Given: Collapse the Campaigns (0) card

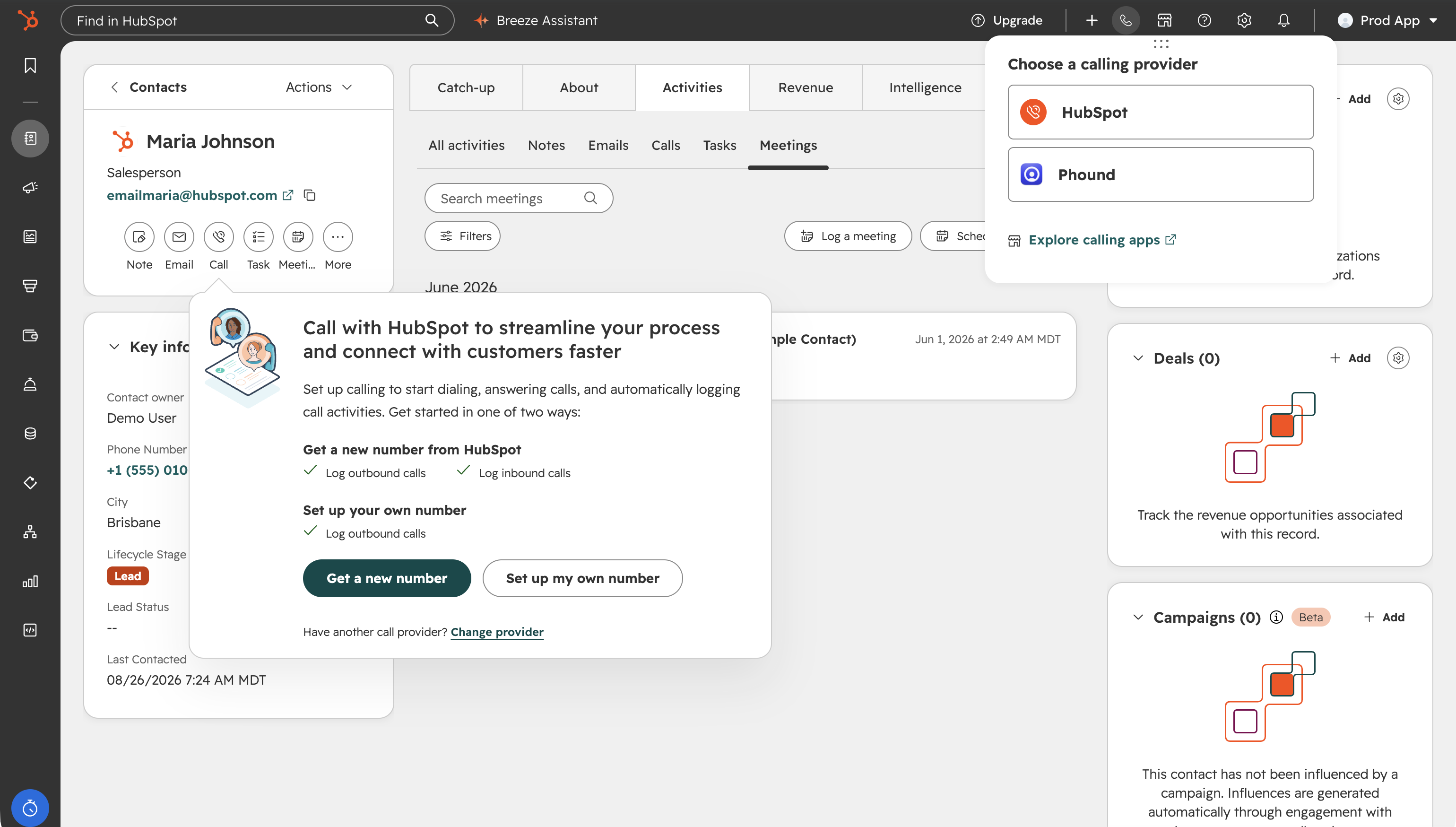Looking at the screenshot, I should 1138,618.
